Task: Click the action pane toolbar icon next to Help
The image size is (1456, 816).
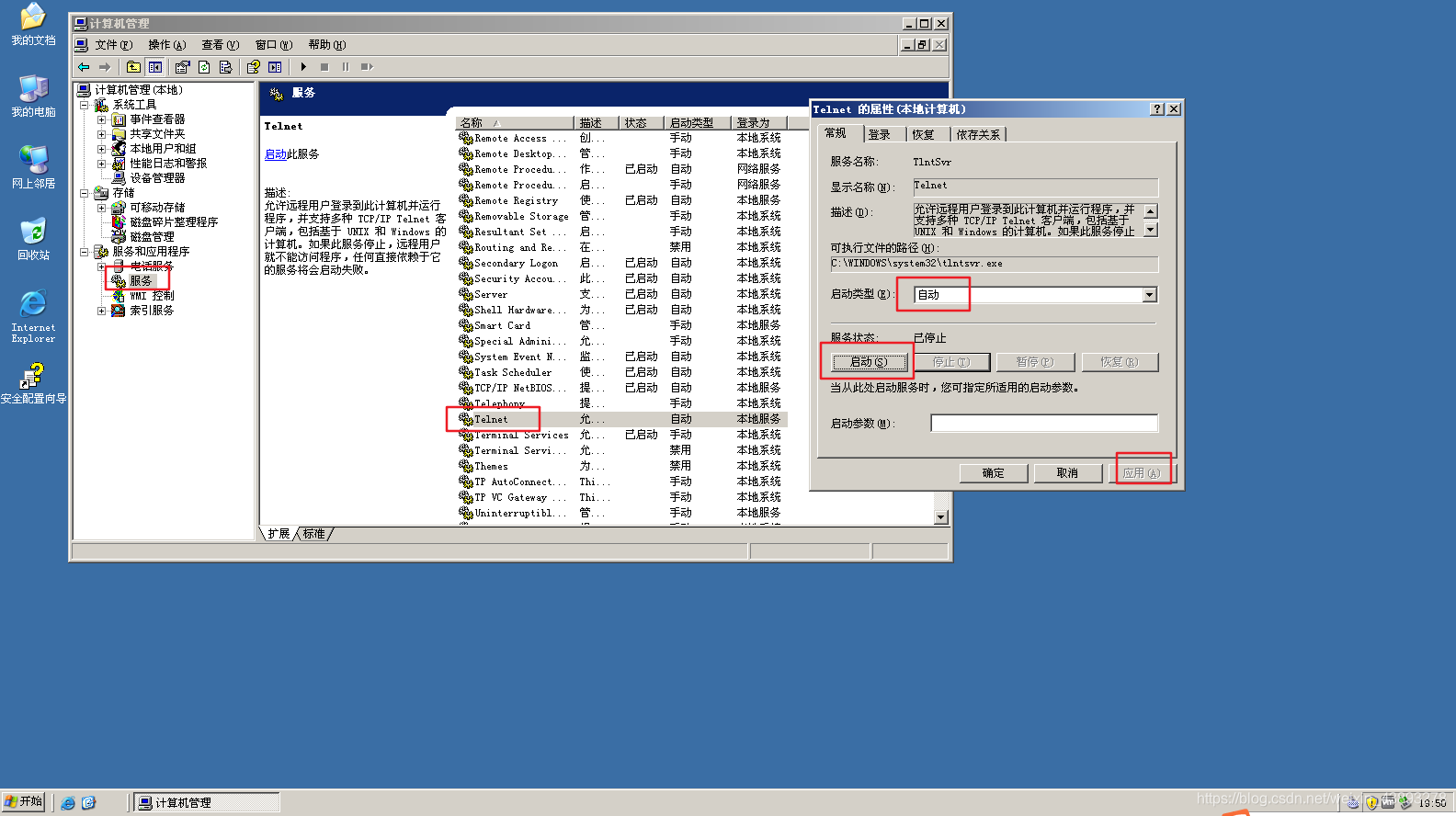Action: click(x=275, y=67)
